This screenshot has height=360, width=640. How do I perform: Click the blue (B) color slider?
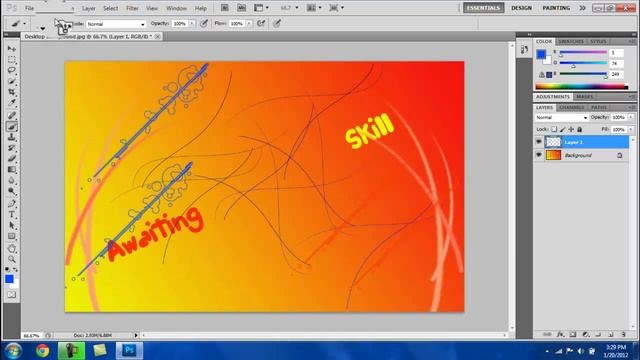pyautogui.click(x=583, y=74)
